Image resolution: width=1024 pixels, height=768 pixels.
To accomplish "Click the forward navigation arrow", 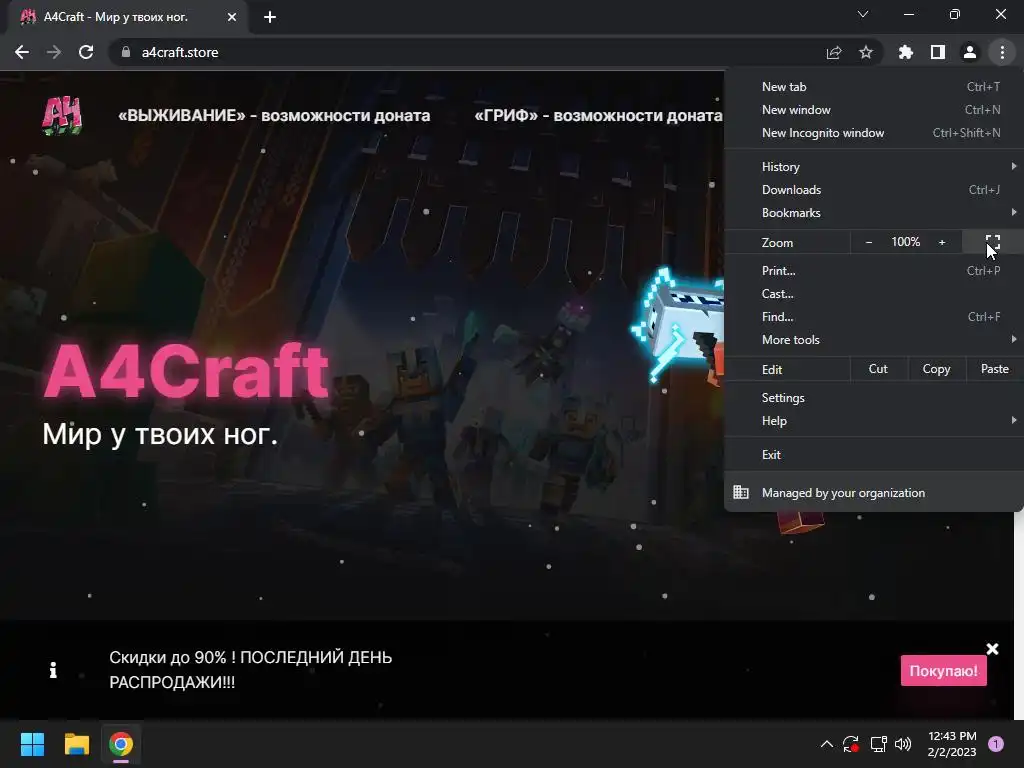I will pos(54,52).
